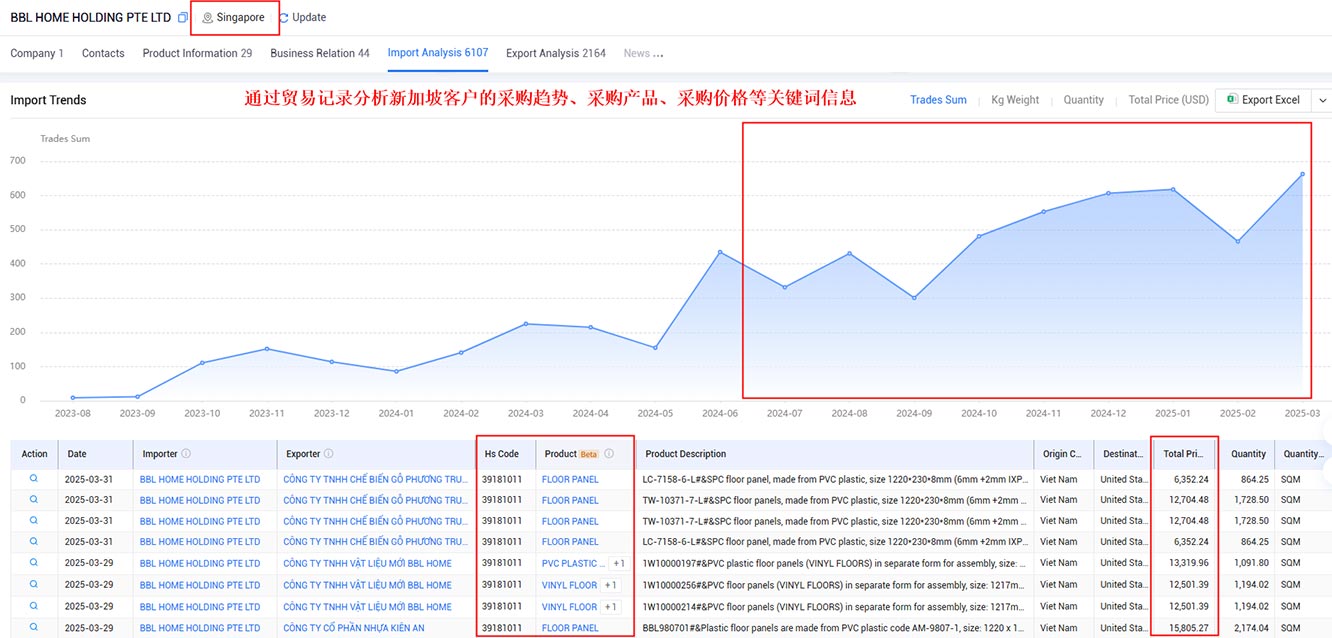Click the Total Price column header

click(1185, 454)
